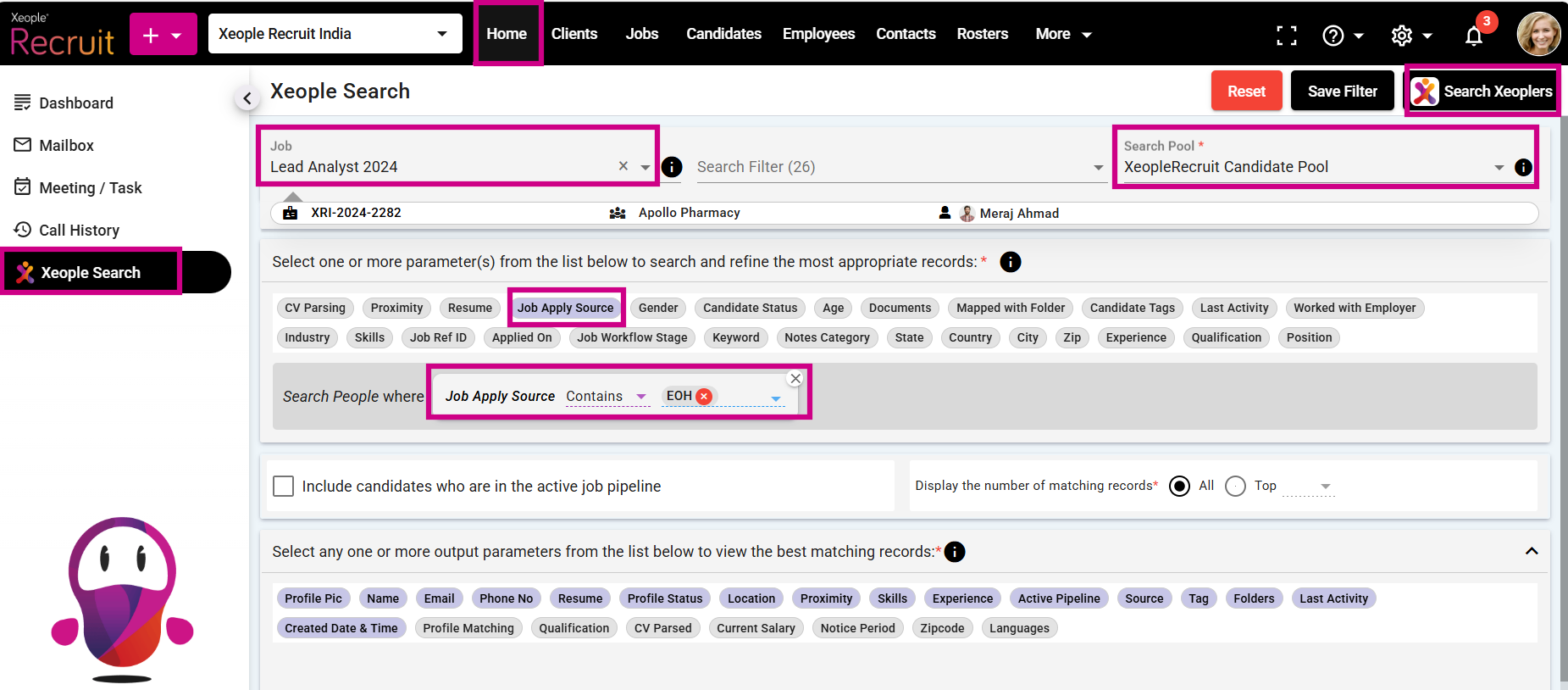The height and width of the screenshot is (690, 1568).
Task: Enable include candidates in active job pipeline
Action: click(x=284, y=486)
